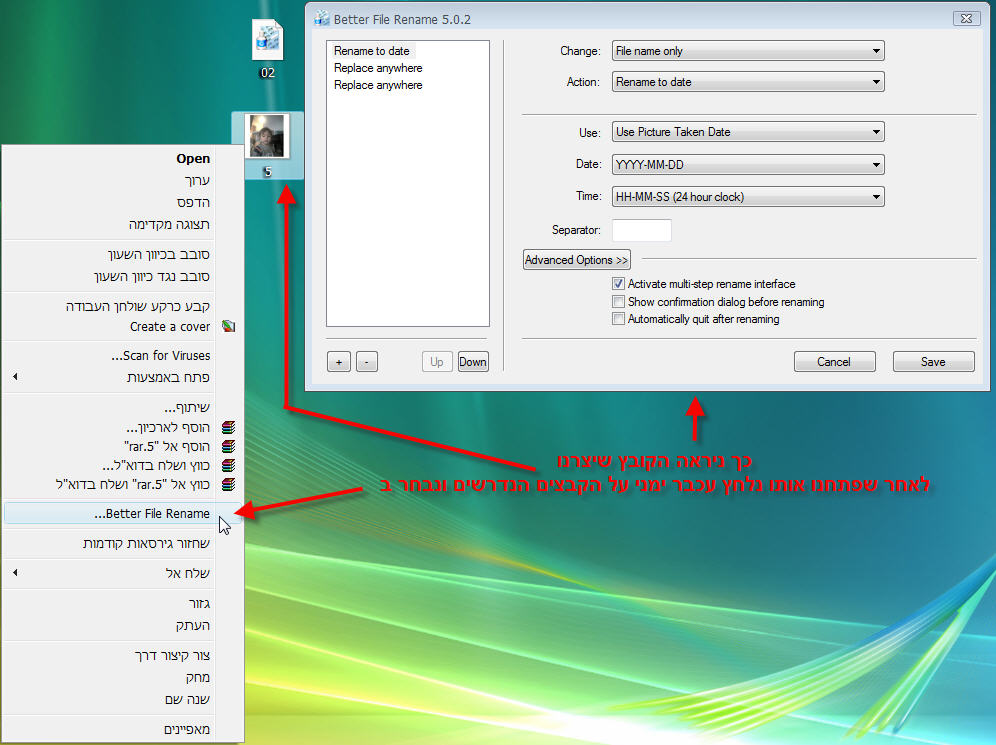Click the plus button to add step
Image resolution: width=996 pixels, height=745 pixels.
click(x=338, y=362)
